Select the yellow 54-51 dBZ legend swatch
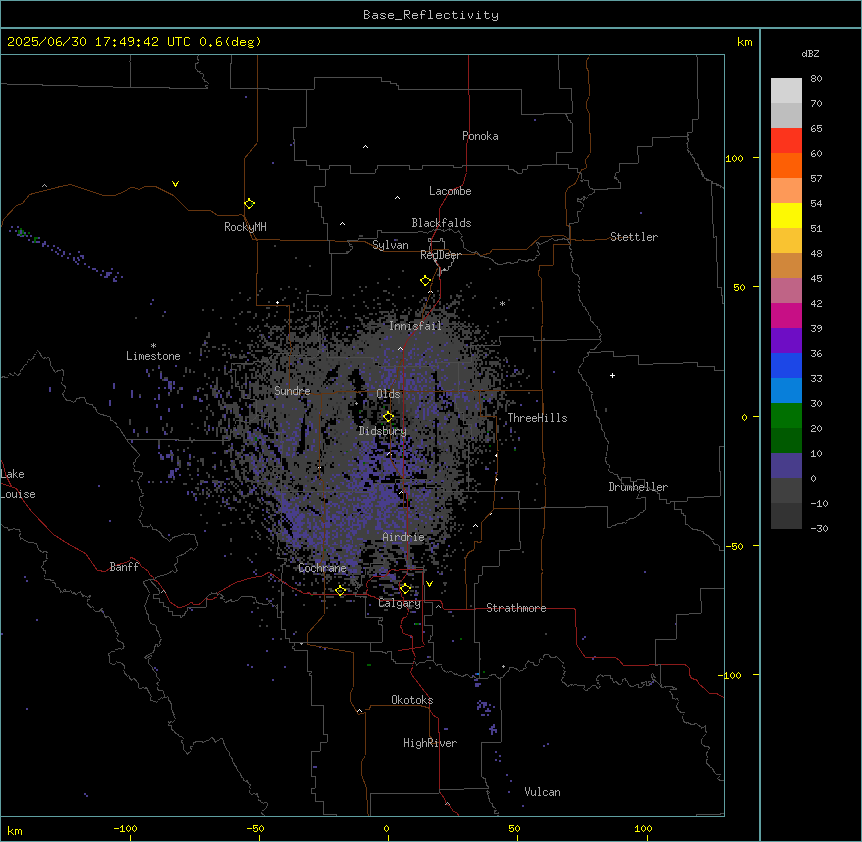 click(x=786, y=215)
